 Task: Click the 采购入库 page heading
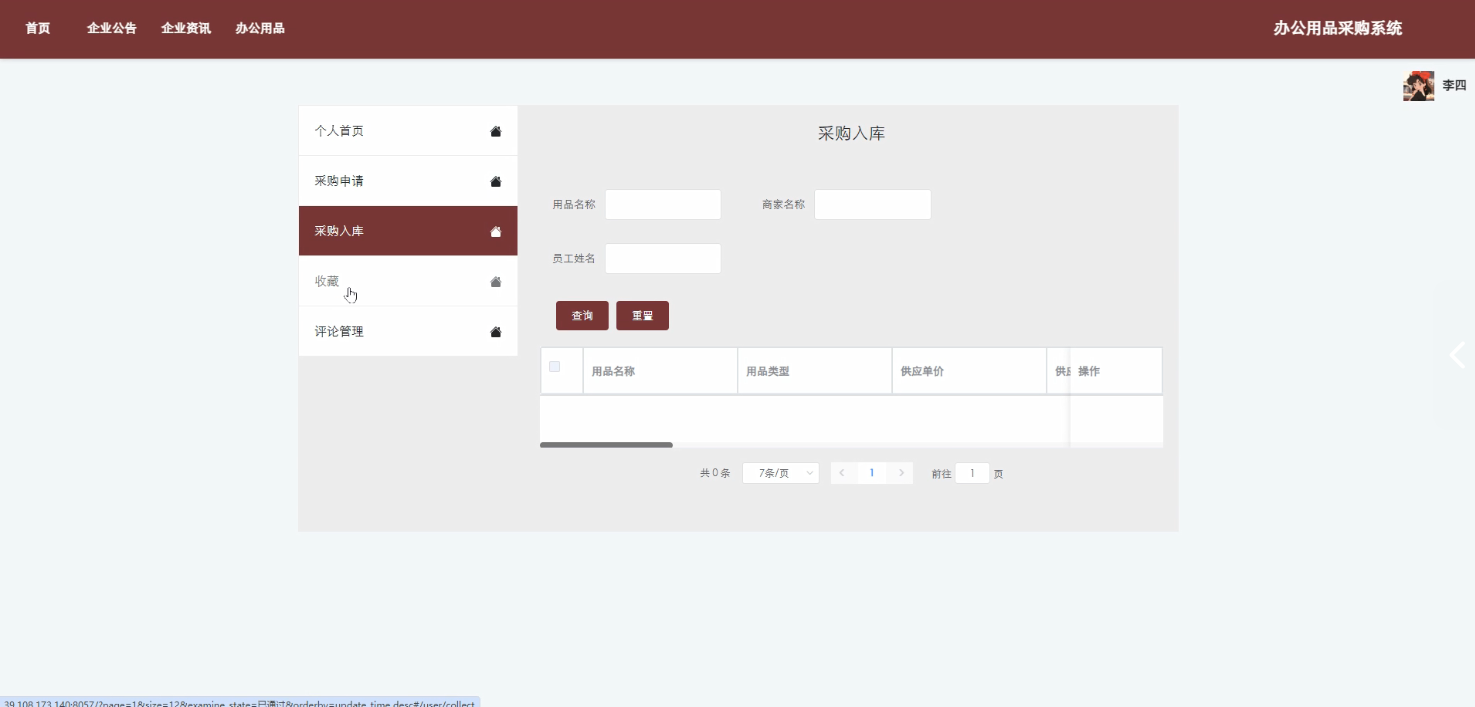[x=851, y=133]
